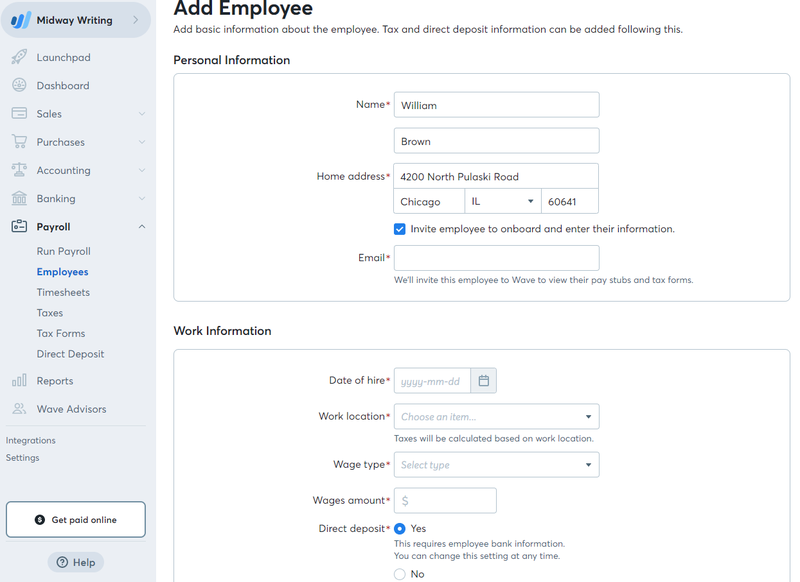Open the Wage type dropdown
The width and height of the screenshot is (800, 582).
(496, 465)
